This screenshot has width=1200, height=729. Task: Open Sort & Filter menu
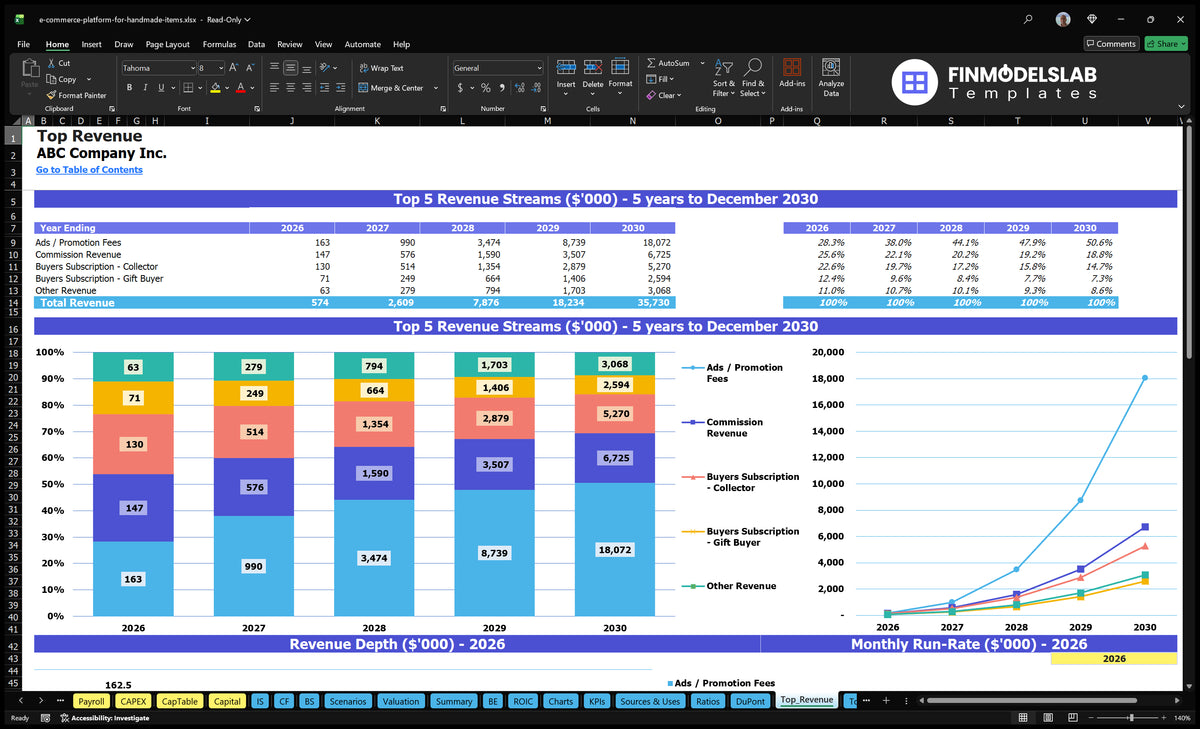(x=724, y=78)
